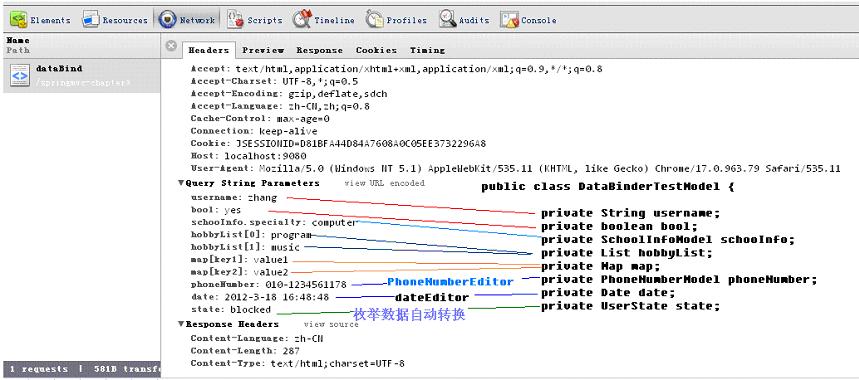Screen dimensions: 859x380
Task: Click the Connection: keep-alive header
Action: (254, 131)
